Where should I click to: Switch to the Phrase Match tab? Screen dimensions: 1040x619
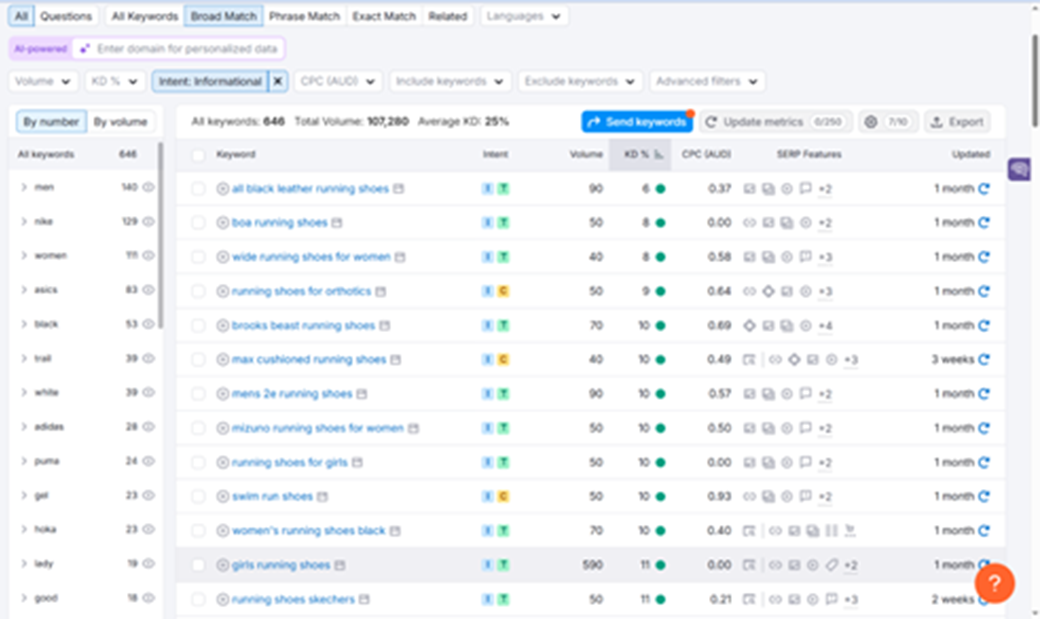(x=304, y=16)
